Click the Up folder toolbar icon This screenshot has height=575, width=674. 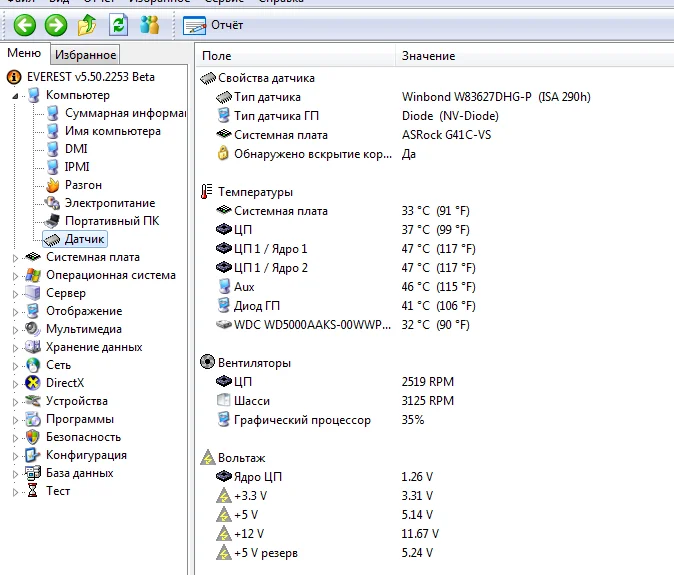87,25
